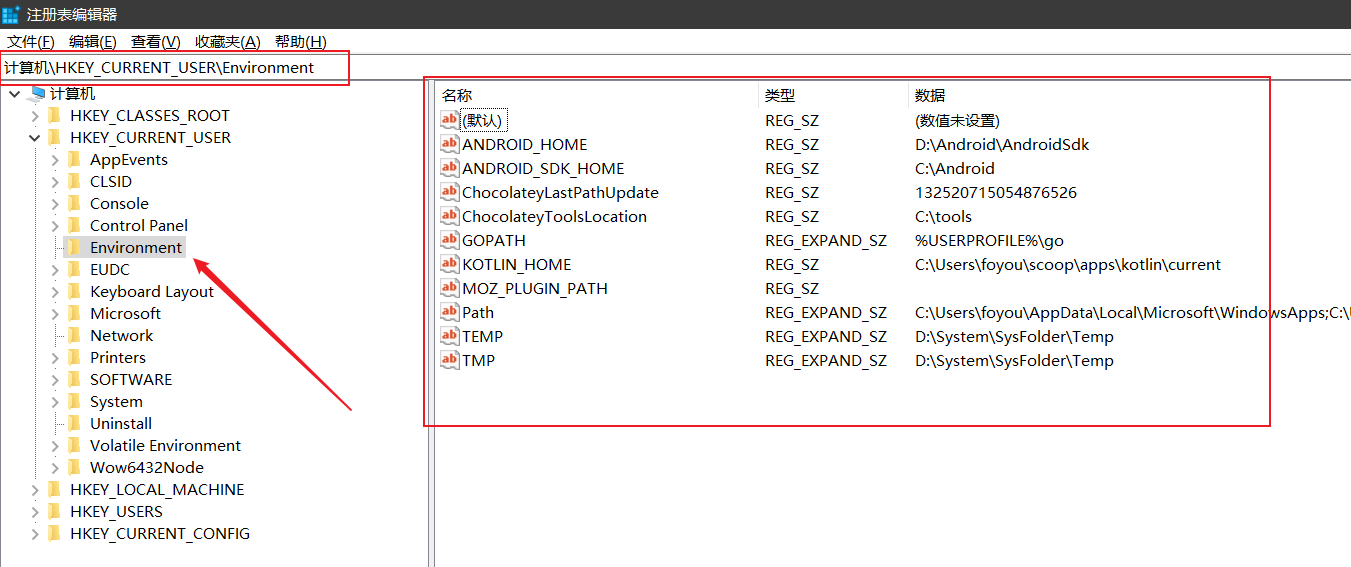This screenshot has height=567, width=1351.
Task: Select the Path value's string icon
Action: 450,312
